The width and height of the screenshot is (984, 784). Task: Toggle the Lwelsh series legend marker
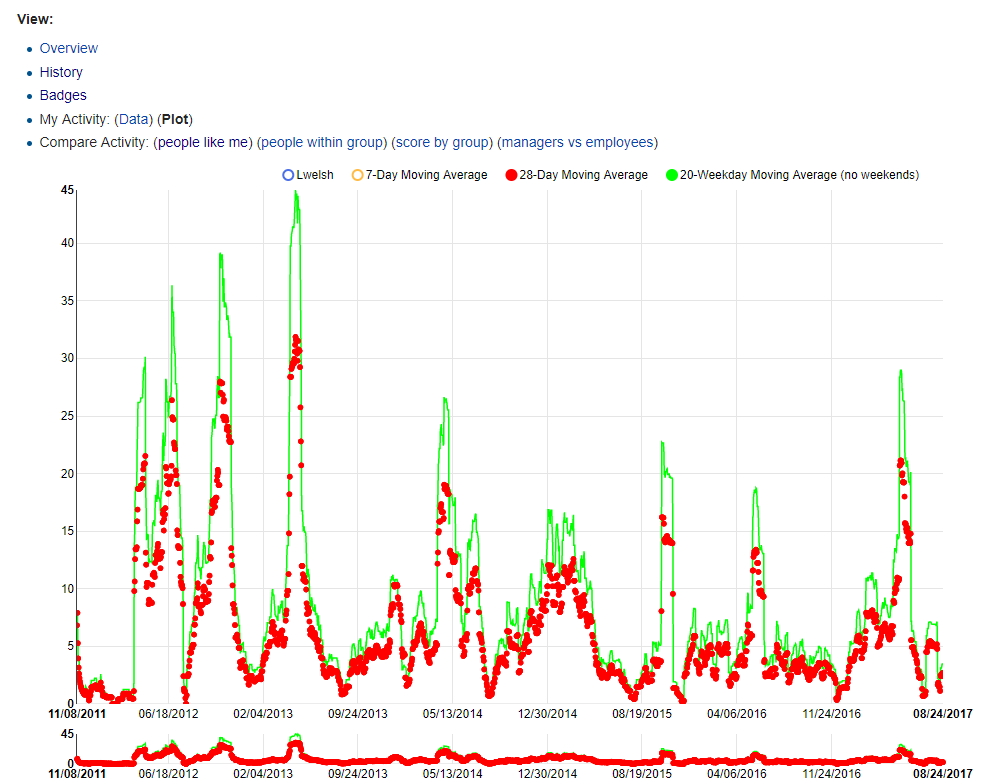[288, 175]
